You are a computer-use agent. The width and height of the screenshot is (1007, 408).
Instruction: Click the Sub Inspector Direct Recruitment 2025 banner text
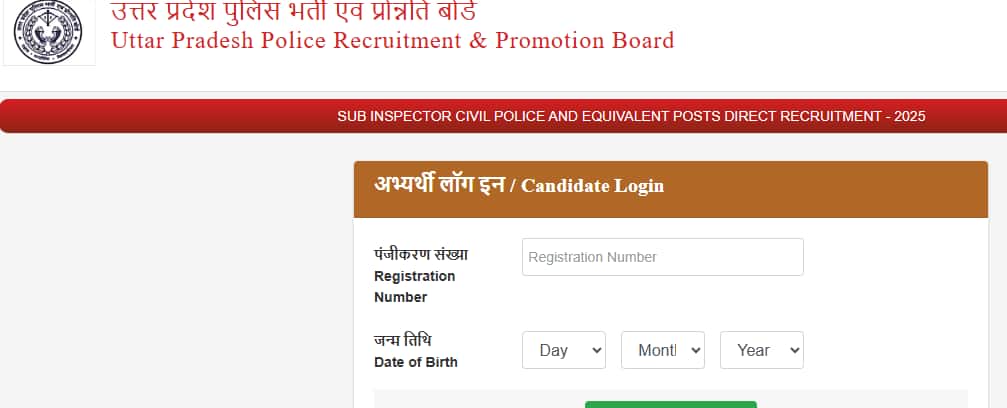coord(631,116)
